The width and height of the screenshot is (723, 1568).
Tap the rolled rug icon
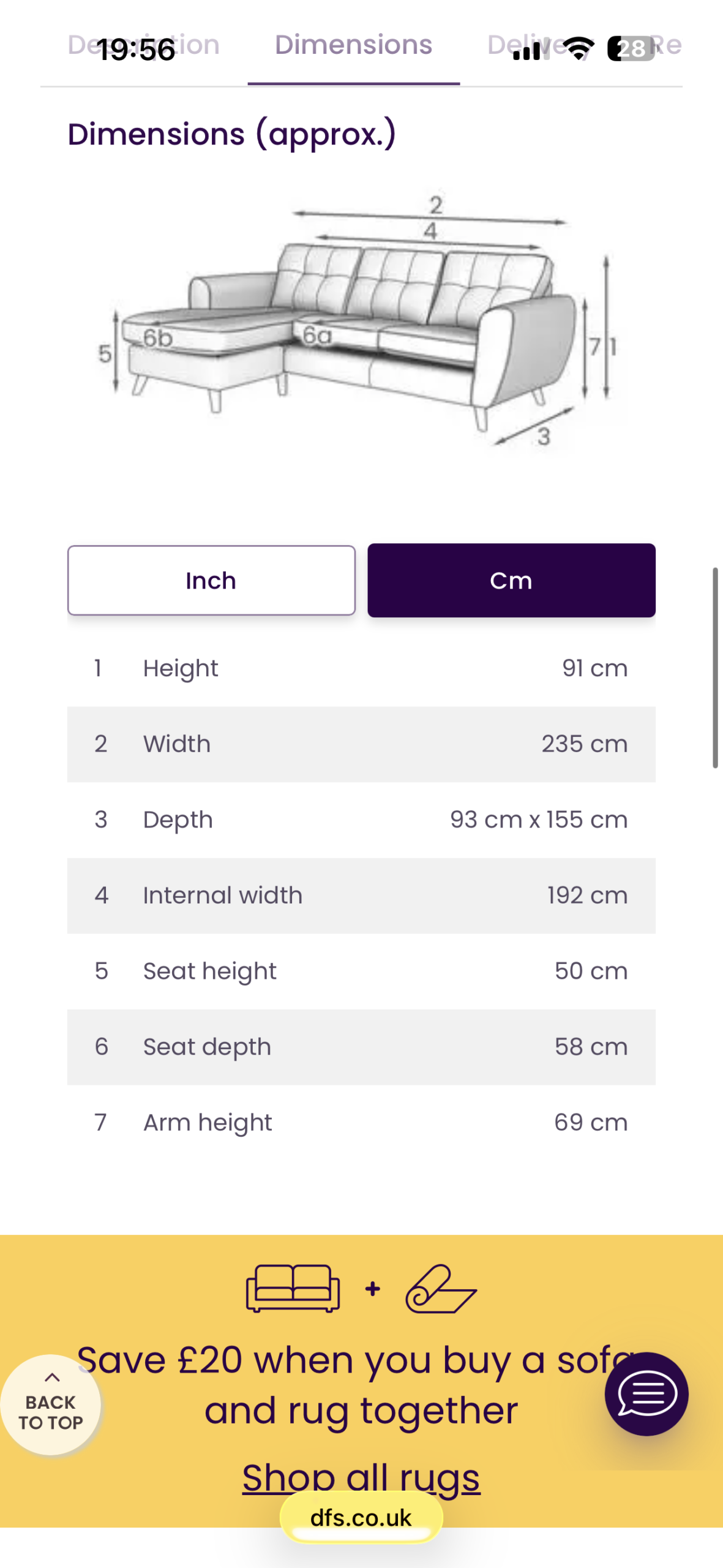[441, 1289]
